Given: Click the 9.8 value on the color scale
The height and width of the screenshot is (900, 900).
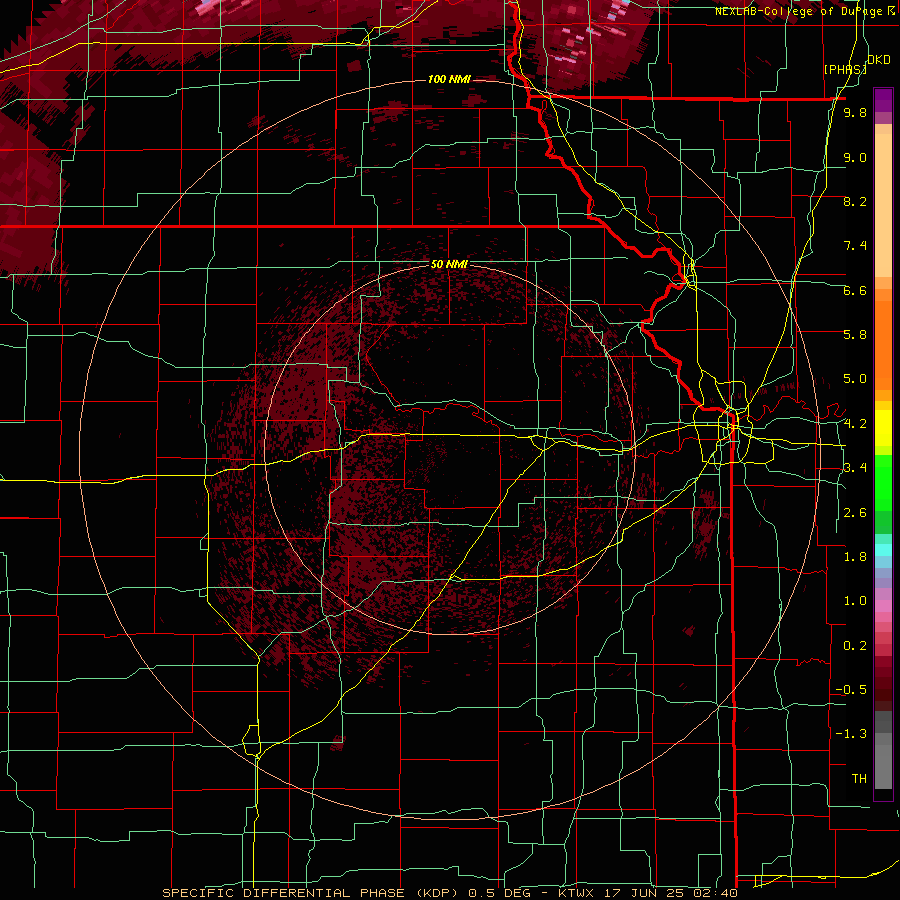Looking at the screenshot, I should [855, 112].
